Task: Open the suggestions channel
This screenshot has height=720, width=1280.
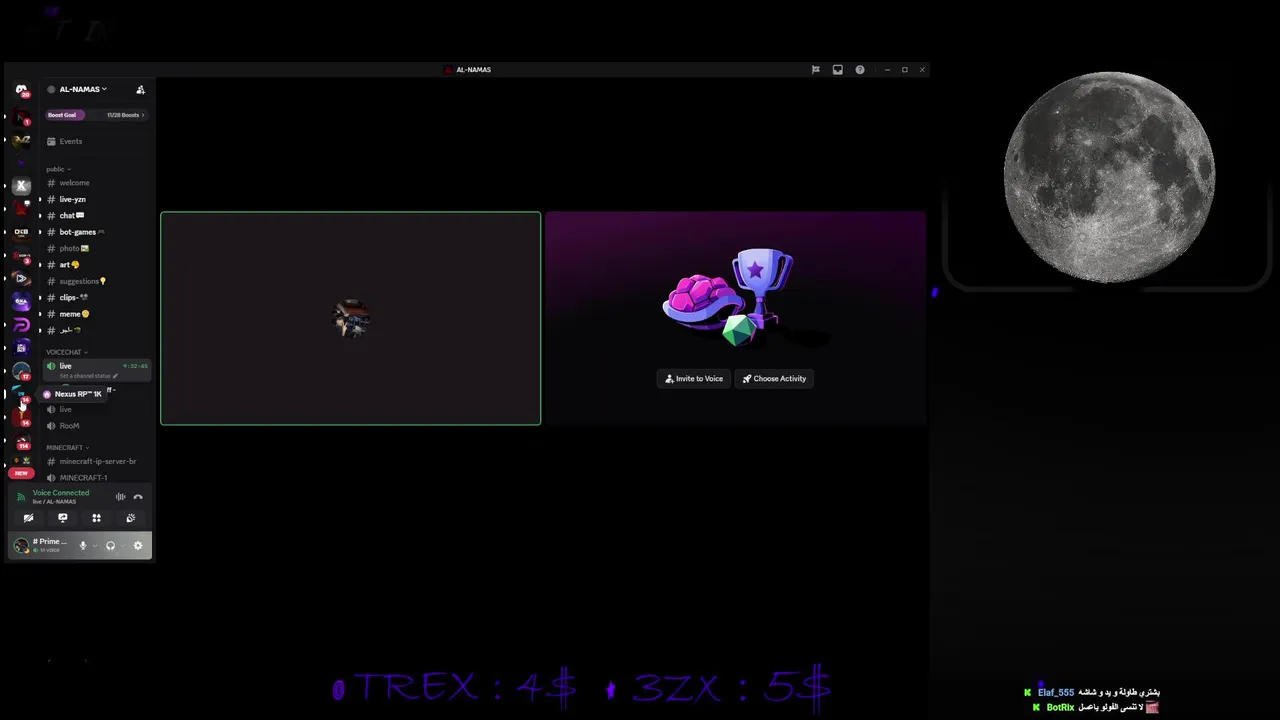Action: coord(98,281)
